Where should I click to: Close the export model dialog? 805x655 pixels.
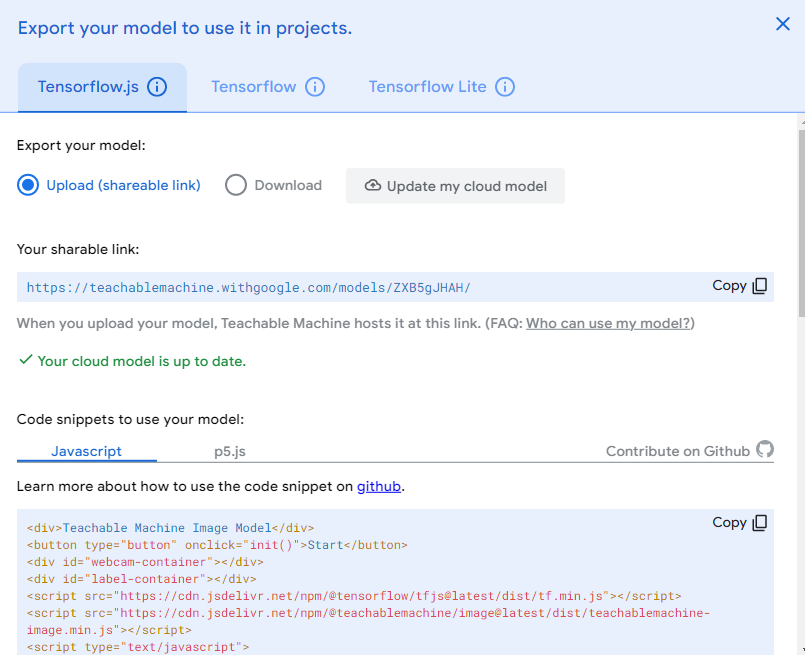[x=783, y=25]
